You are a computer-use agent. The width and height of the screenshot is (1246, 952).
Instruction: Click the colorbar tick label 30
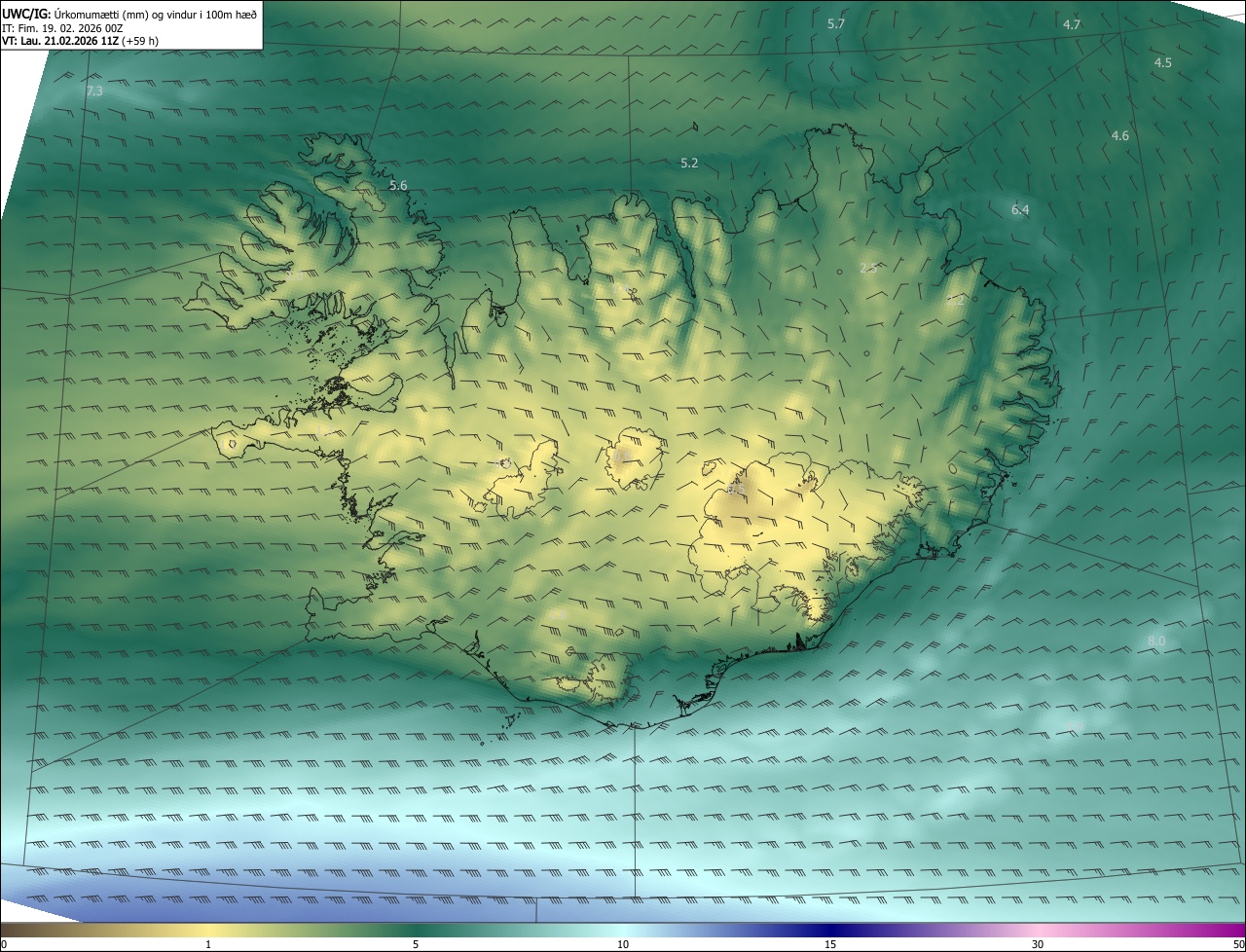point(1038,944)
